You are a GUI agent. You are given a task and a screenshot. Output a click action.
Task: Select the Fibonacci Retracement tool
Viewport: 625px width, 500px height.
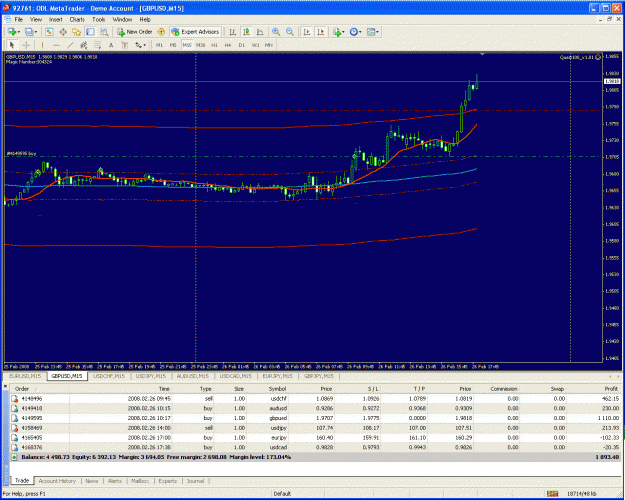97,45
